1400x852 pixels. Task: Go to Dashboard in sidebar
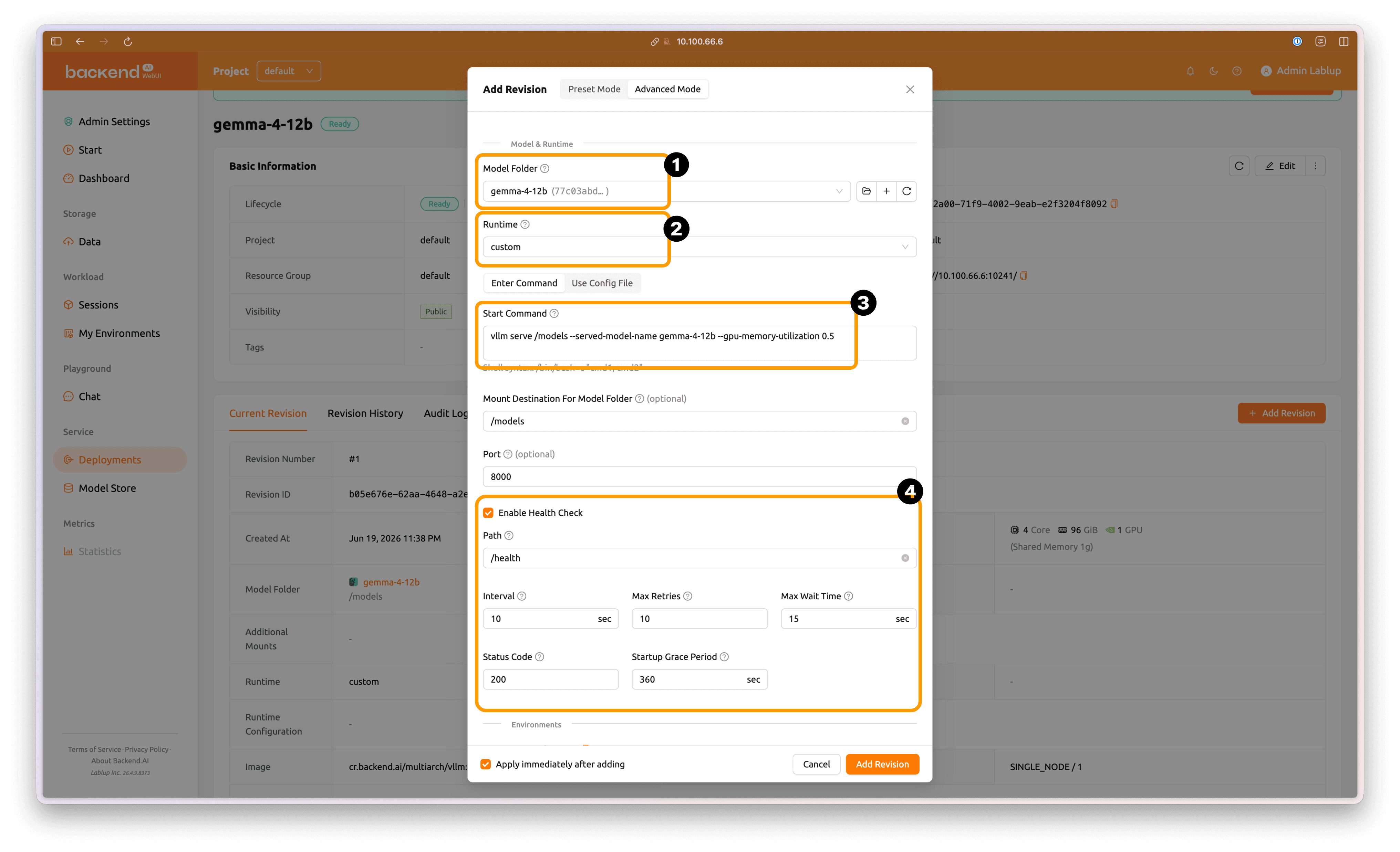[104, 178]
